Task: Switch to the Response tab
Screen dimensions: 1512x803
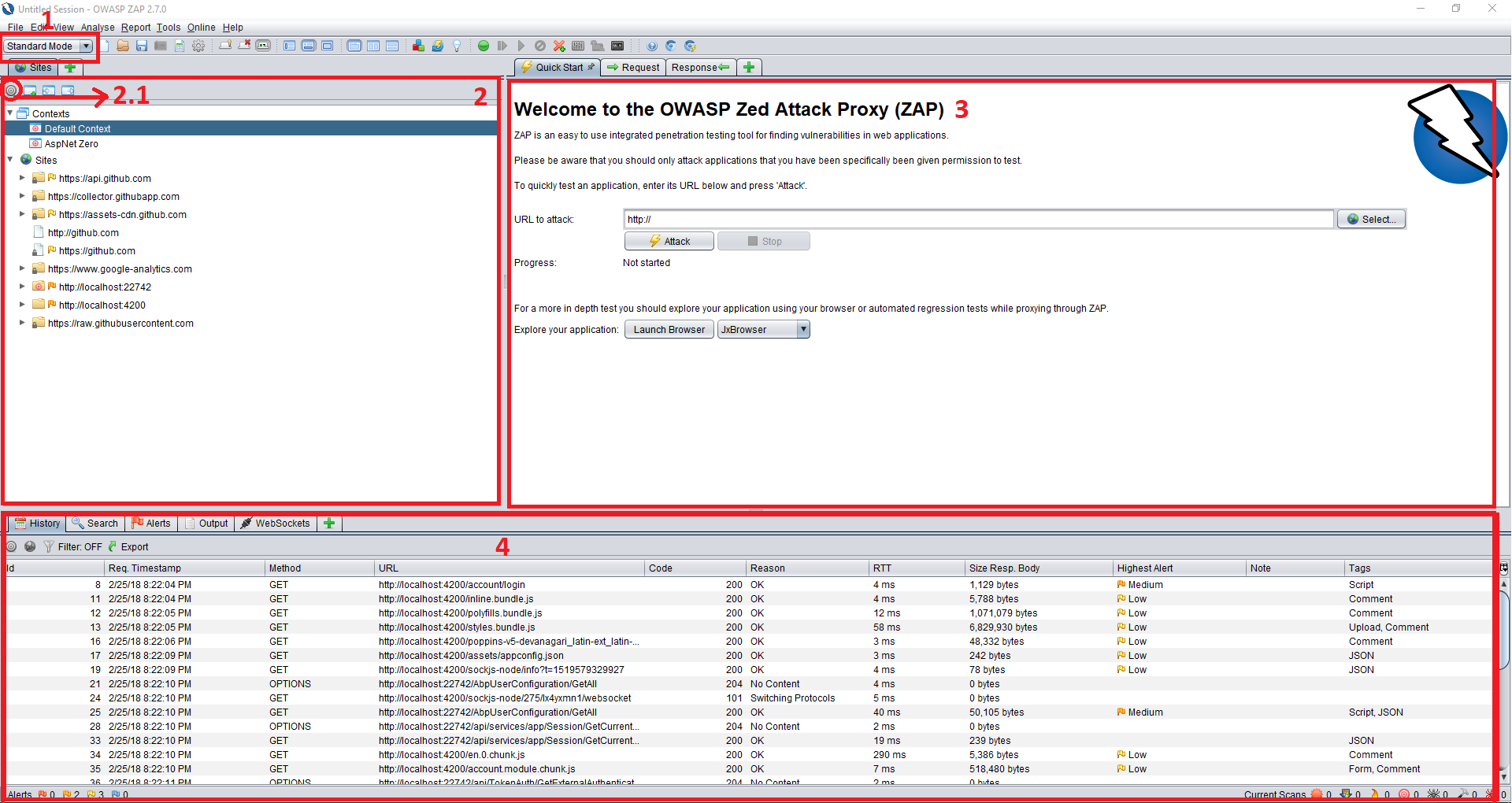Action: coord(701,68)
